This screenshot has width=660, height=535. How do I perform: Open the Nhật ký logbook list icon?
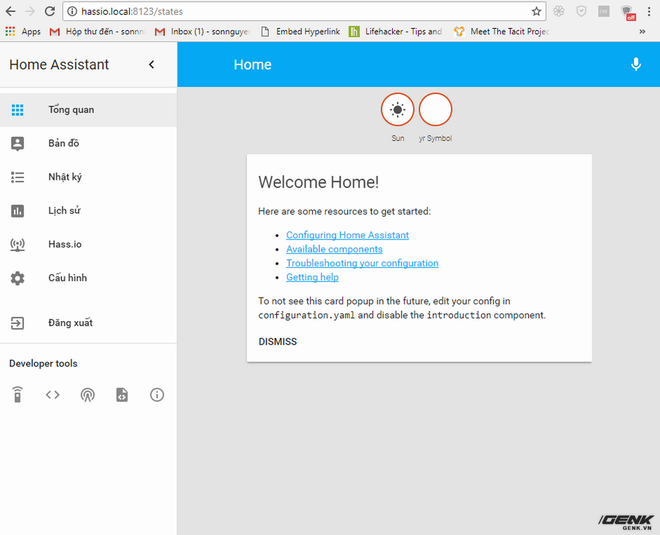click(x=17, y=177)
